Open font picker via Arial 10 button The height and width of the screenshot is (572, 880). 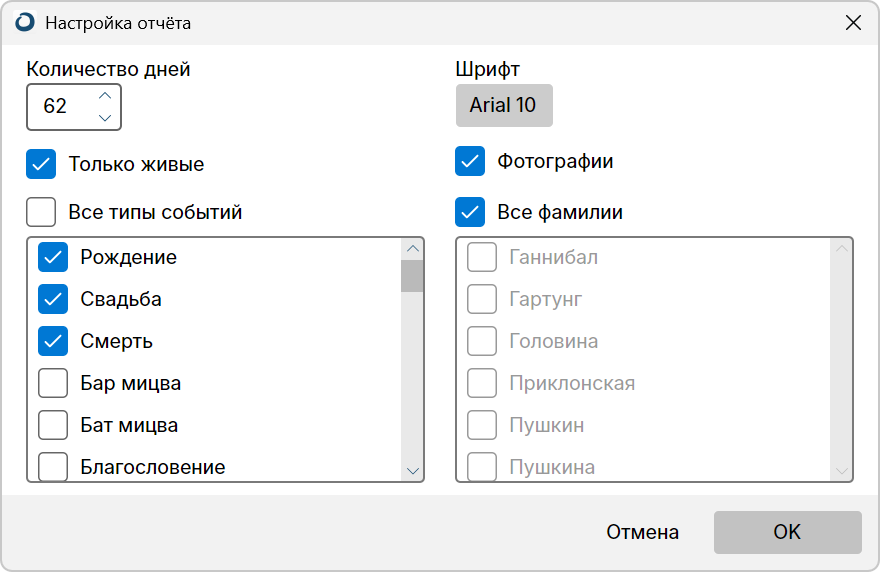coord(504,106)
